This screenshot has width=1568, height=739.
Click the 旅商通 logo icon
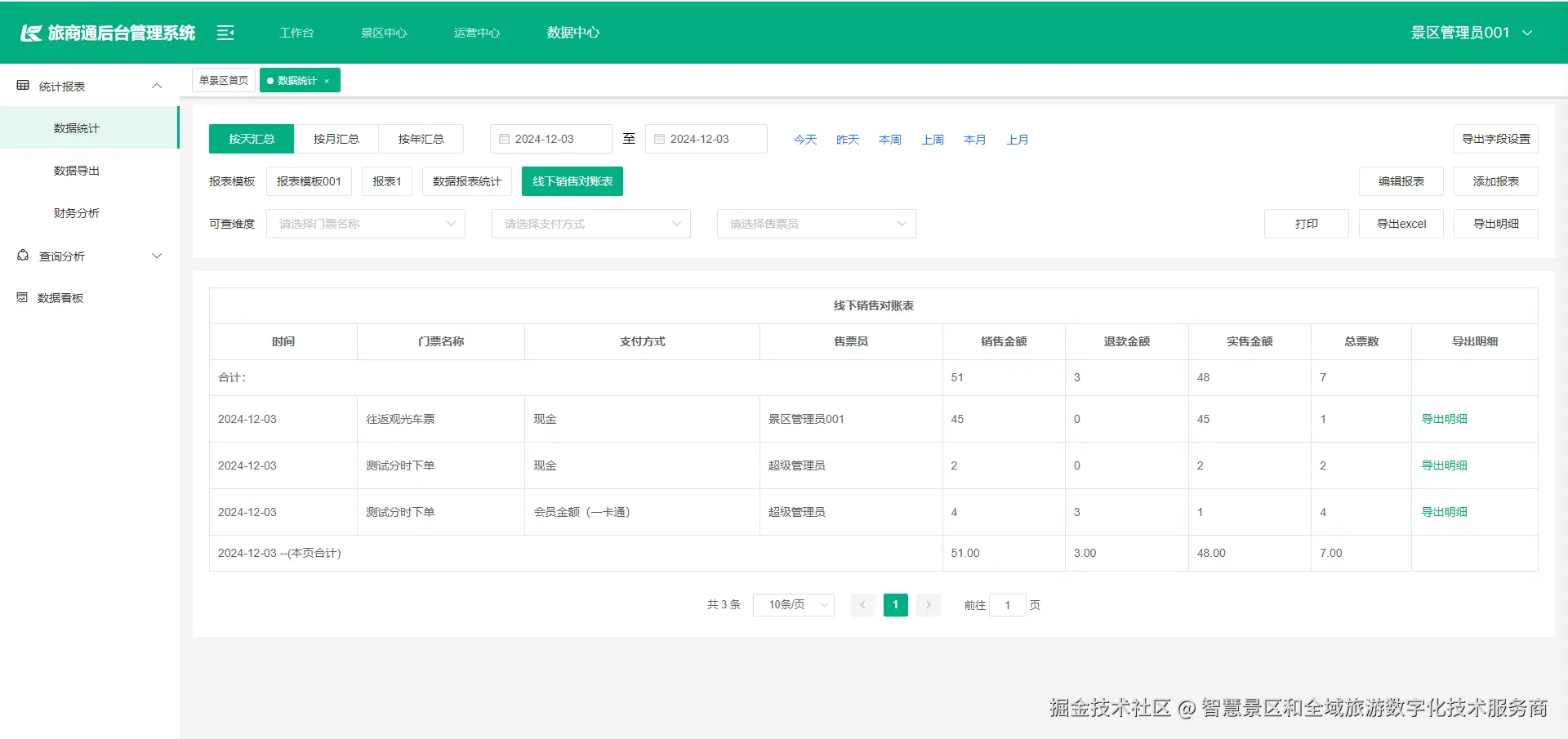click(x=29, y=33)
